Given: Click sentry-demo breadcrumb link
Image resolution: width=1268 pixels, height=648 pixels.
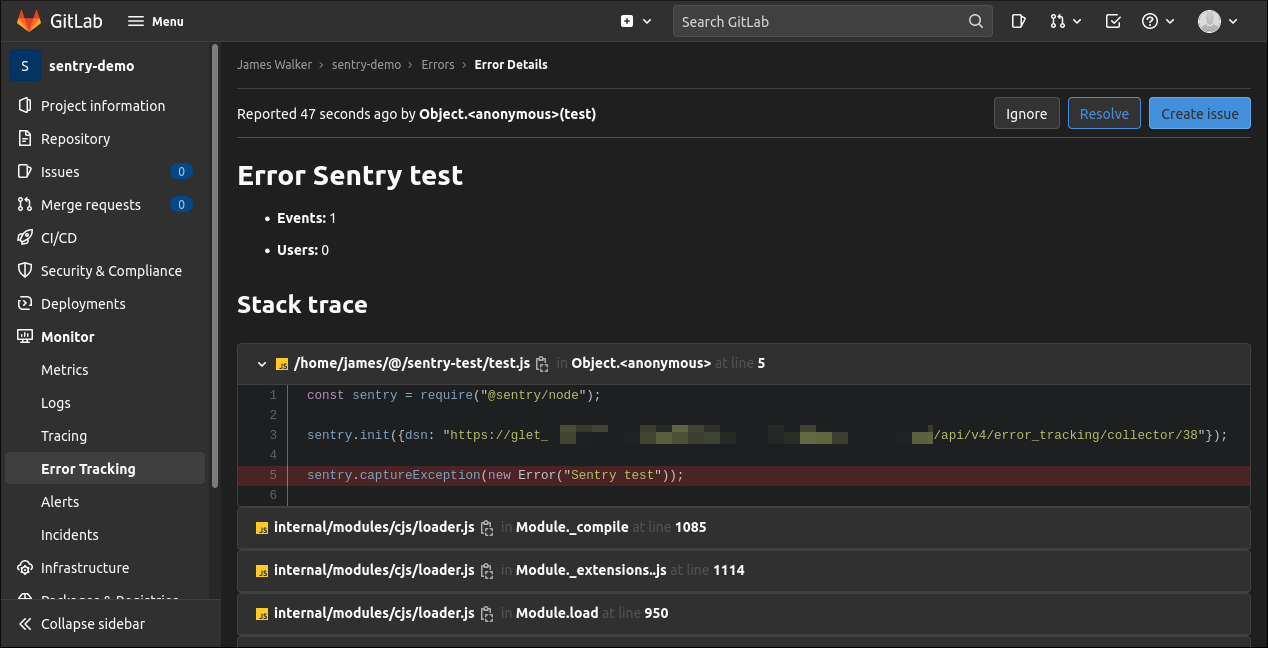Looking at the screenshot, I should 366,64.
